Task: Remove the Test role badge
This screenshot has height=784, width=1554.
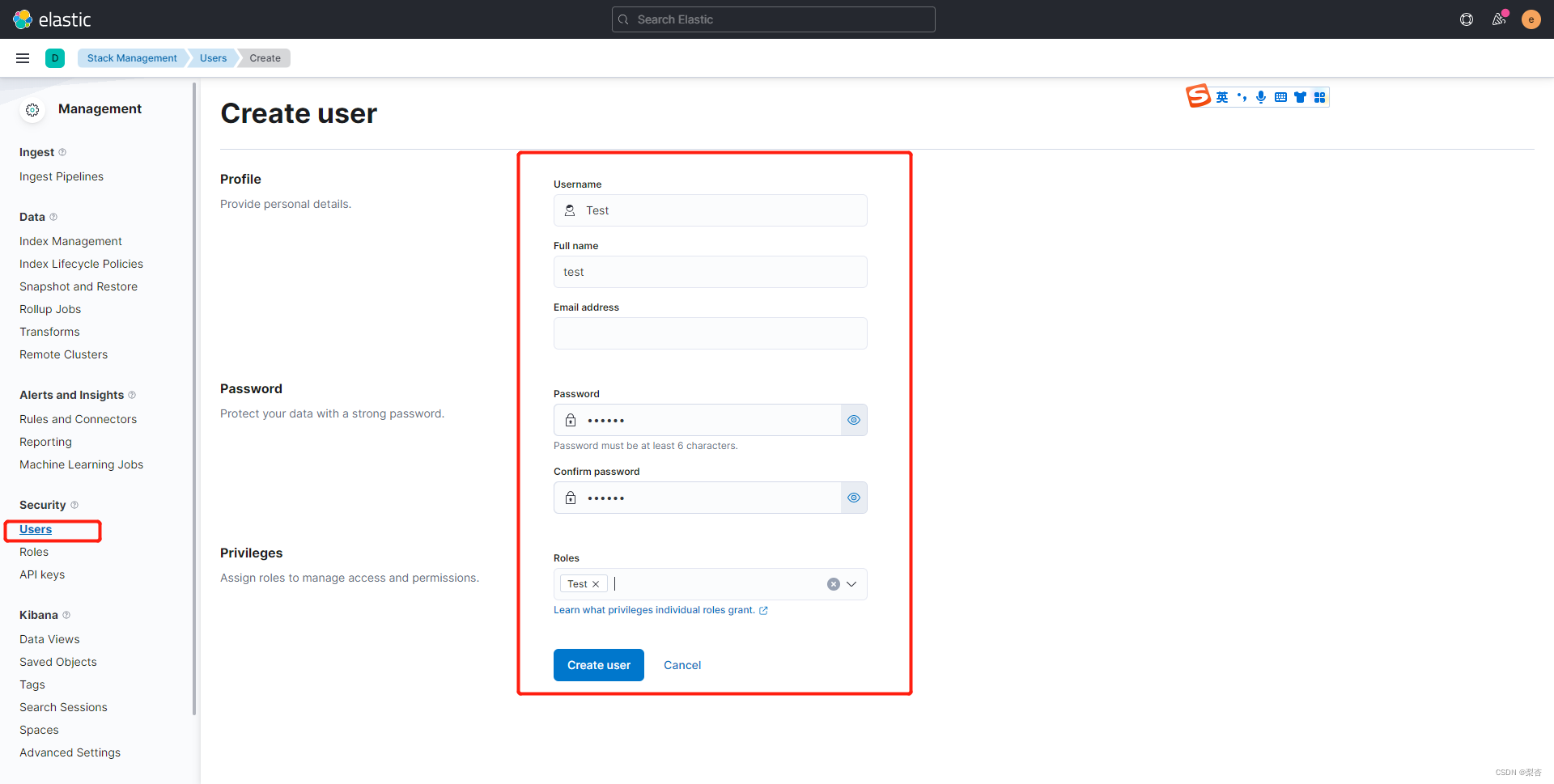Action: (596, 584)
